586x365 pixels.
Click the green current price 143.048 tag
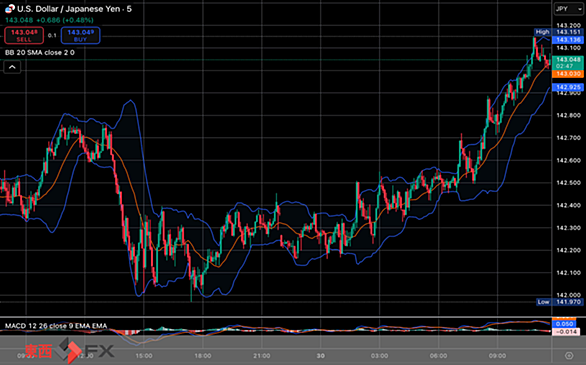pos(568,62)
